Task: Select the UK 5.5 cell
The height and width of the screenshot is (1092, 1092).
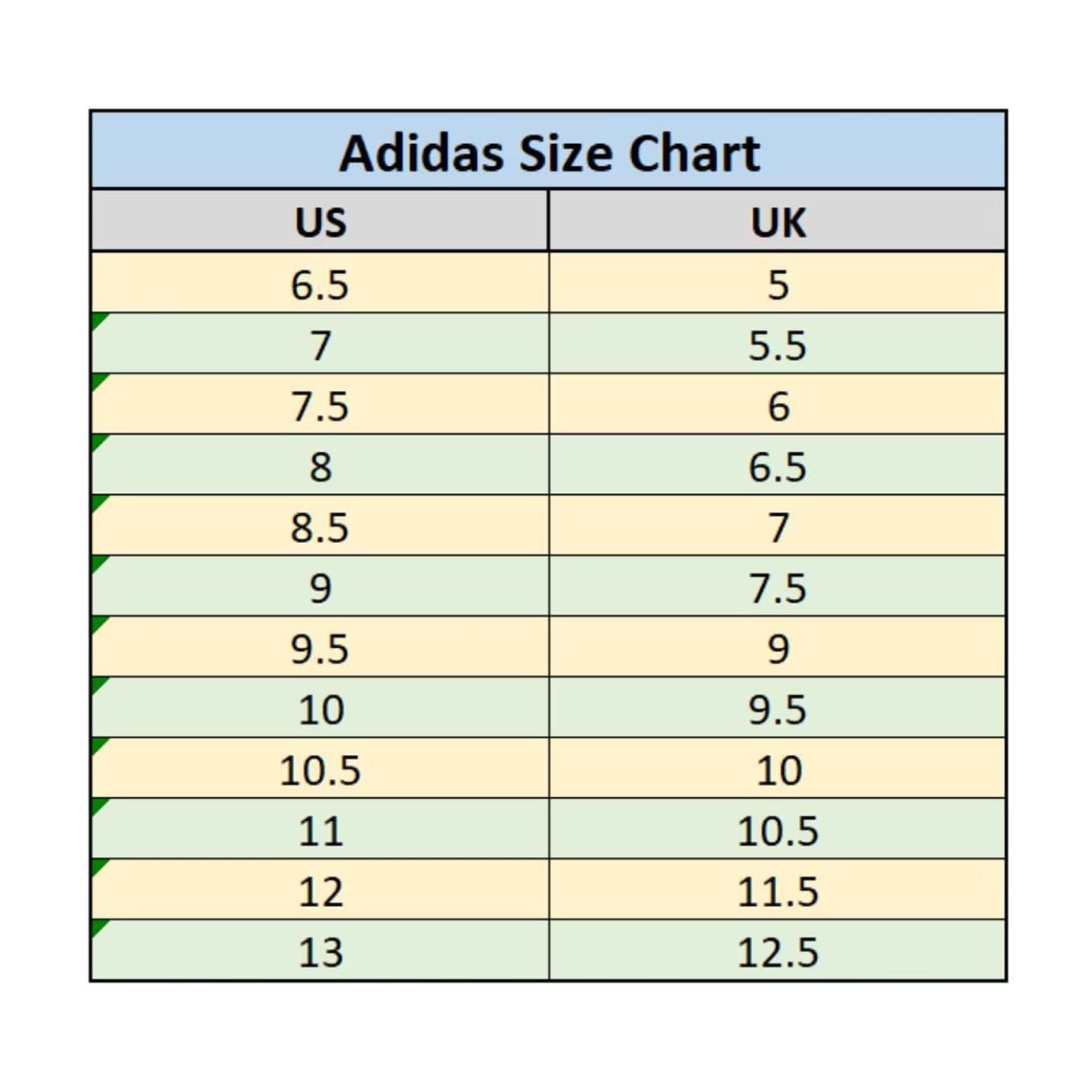Action: pyautogui.click(x=778, y=344)
